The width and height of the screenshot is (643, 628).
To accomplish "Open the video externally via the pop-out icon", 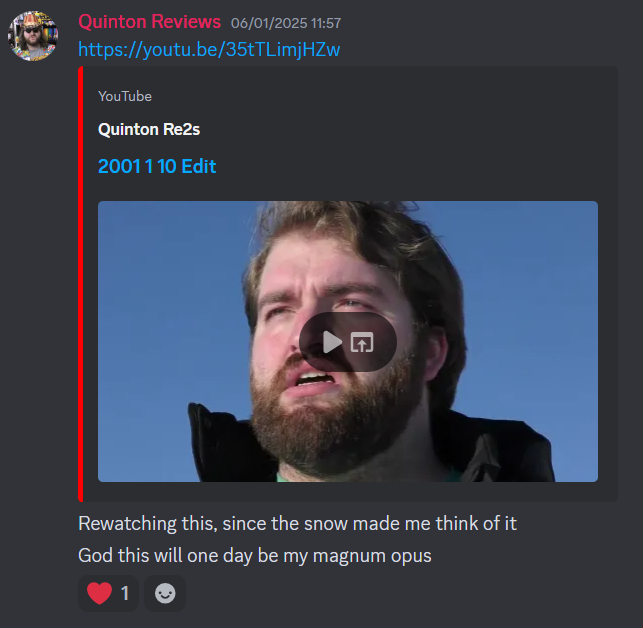I will (x=362, y=342).
